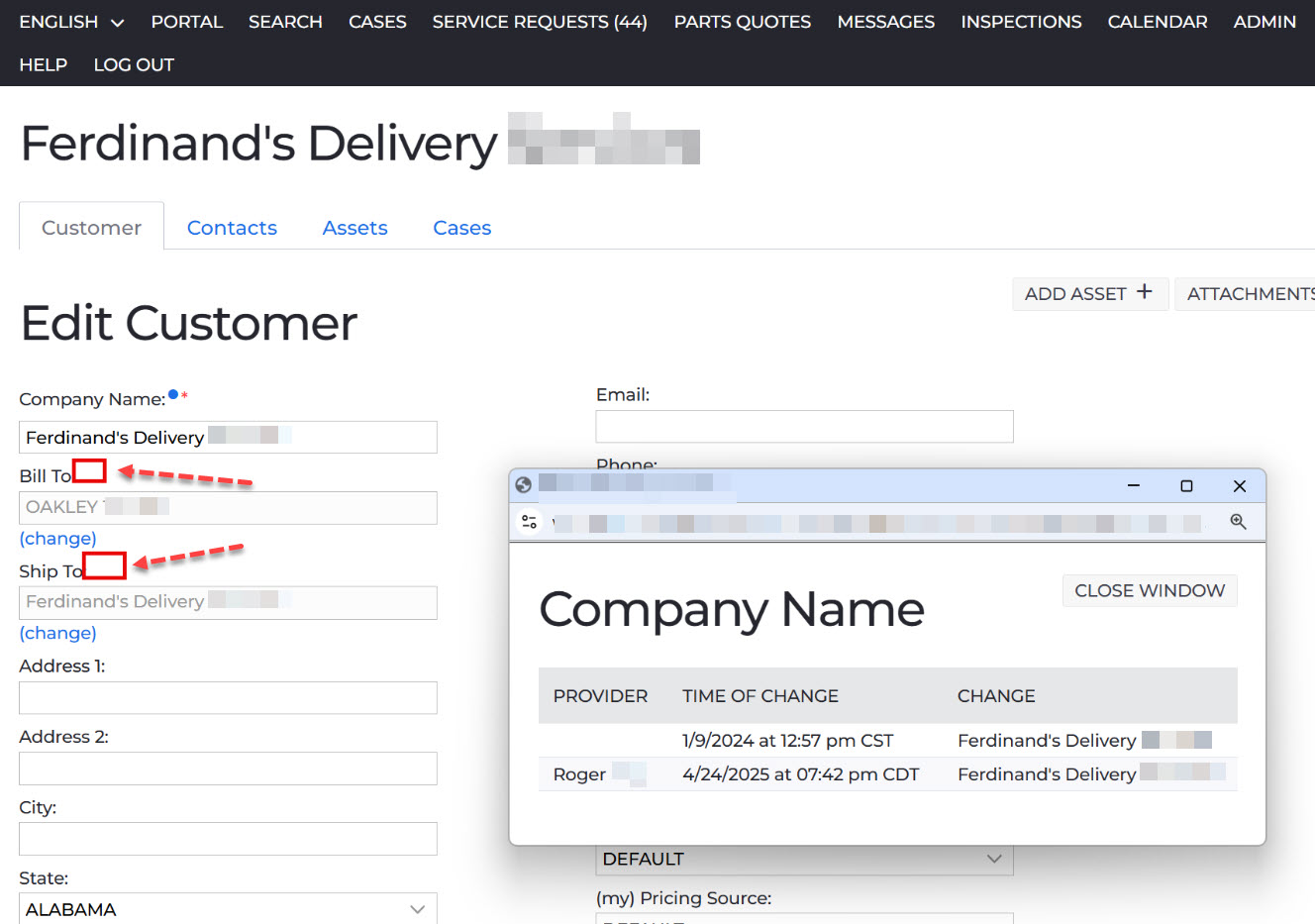The image size is (1315, 924).
Task: Click the (change) link under Ship To
Action: (x=57, y=633)
